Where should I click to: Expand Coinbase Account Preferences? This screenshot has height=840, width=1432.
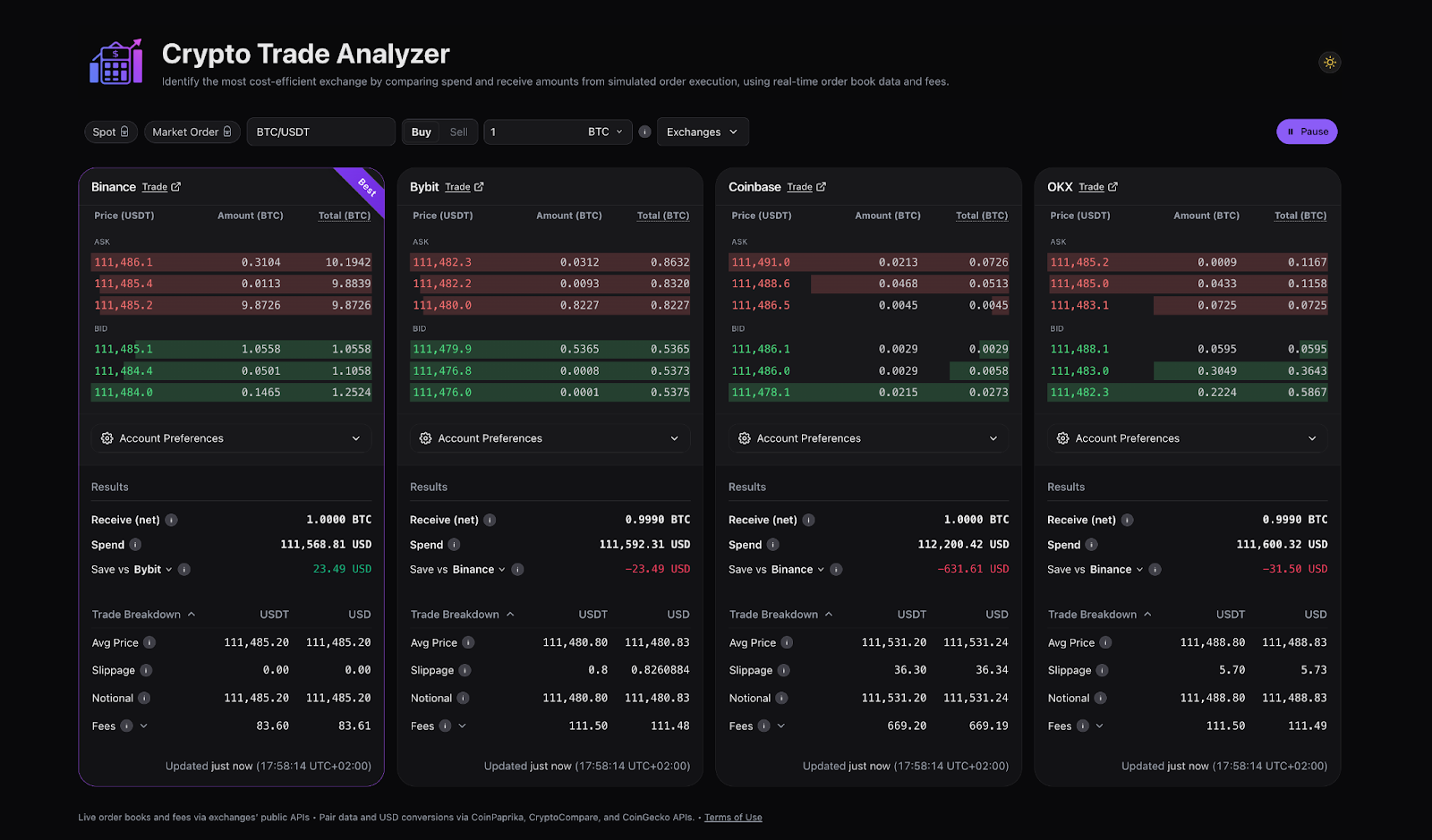tap(868, 438)
